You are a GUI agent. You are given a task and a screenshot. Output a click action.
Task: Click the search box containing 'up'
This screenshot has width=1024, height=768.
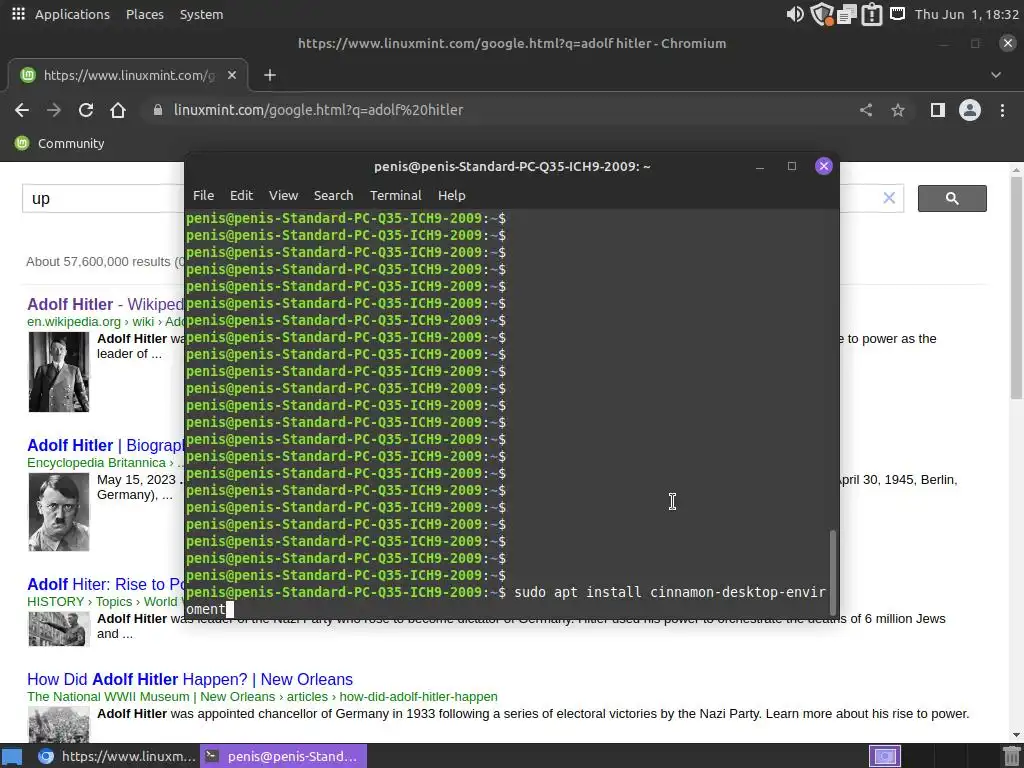[x=103, y=199]
